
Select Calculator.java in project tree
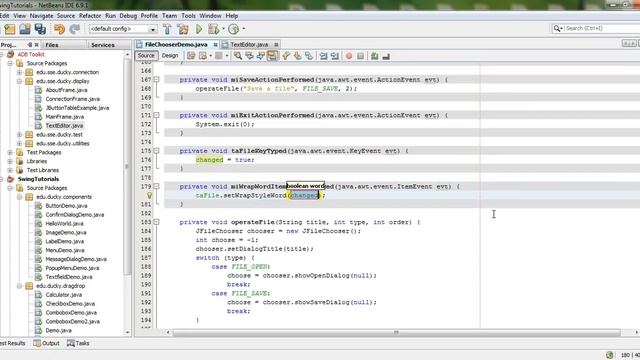pyautogui.click(x=63, y=295)
